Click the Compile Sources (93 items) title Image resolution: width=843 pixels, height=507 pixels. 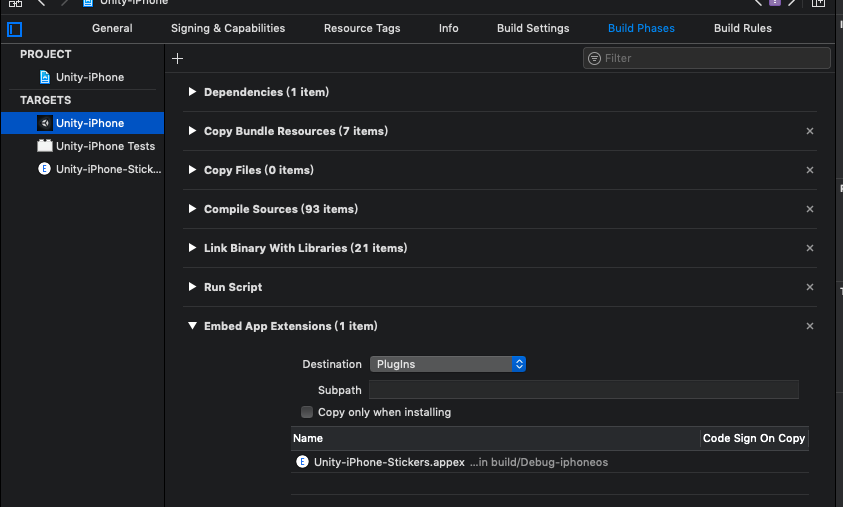[281, 209]
